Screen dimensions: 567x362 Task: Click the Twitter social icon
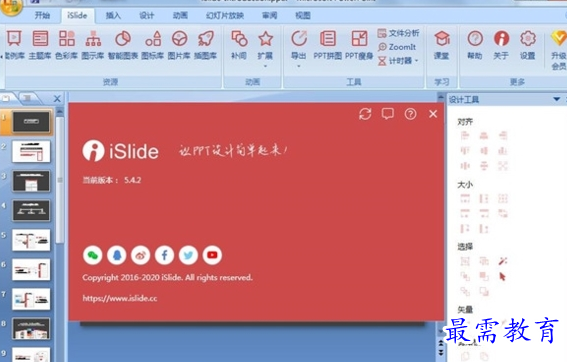(188, 255)
